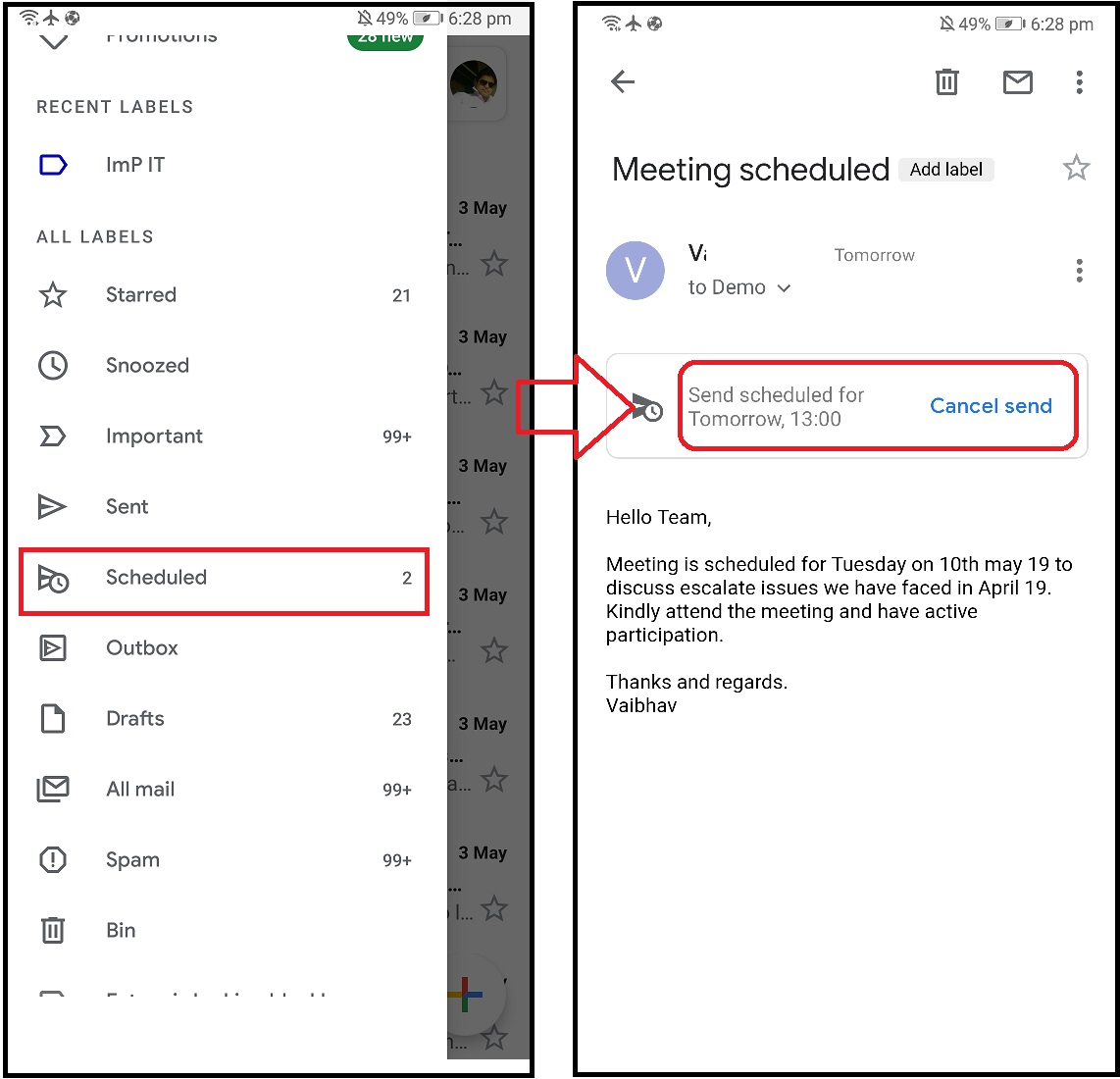Toggle the star on a 3 May message
The width and height of the screenshot is (1120, 1079).
494,521
